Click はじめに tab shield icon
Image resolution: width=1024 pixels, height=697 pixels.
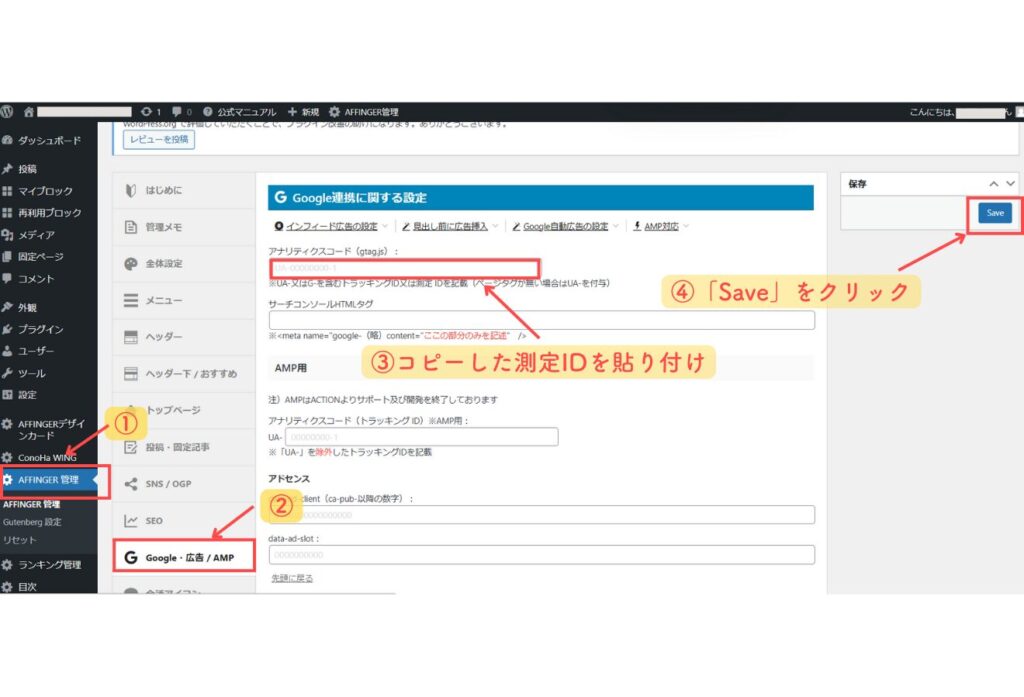tap(131, 190)
